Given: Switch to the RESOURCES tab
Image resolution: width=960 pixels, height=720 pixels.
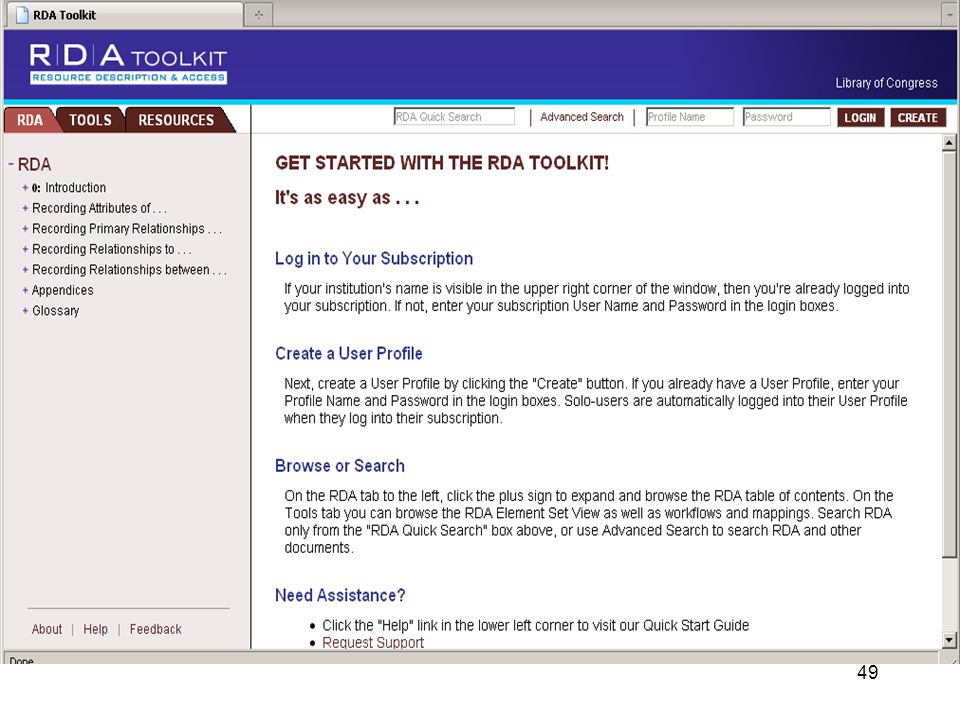Looking at the screenshot, I should pos(176,120).
